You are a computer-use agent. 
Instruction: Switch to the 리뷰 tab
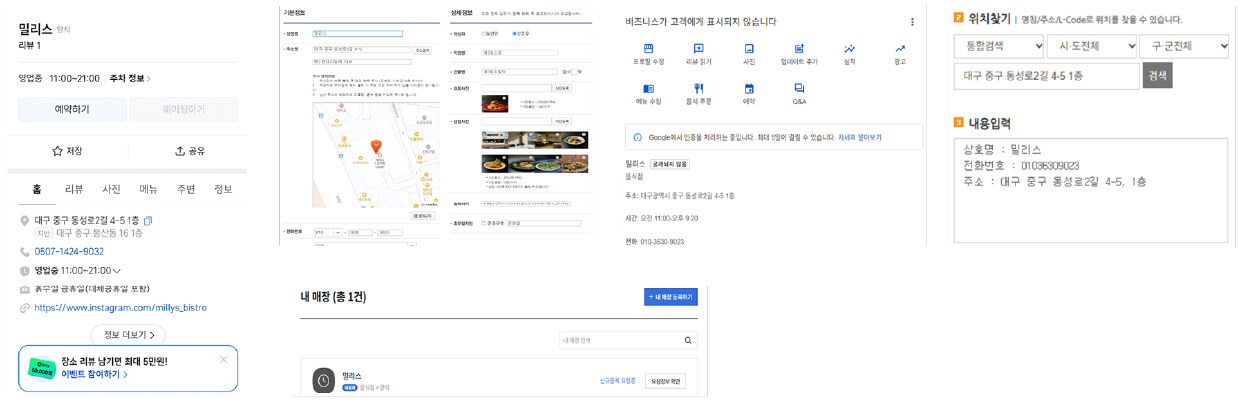74,189
